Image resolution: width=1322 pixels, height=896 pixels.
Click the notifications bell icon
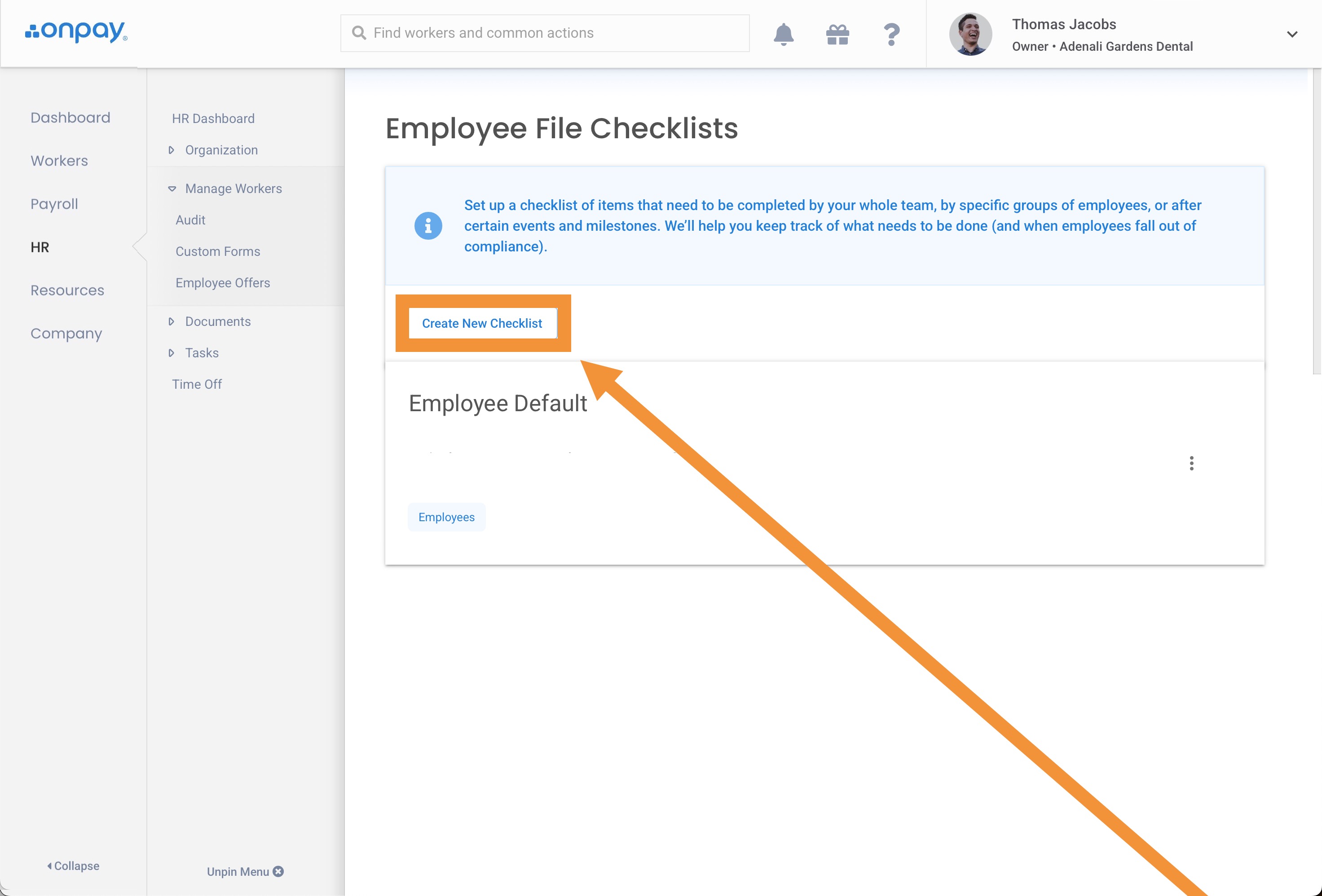tap(783, 34)
